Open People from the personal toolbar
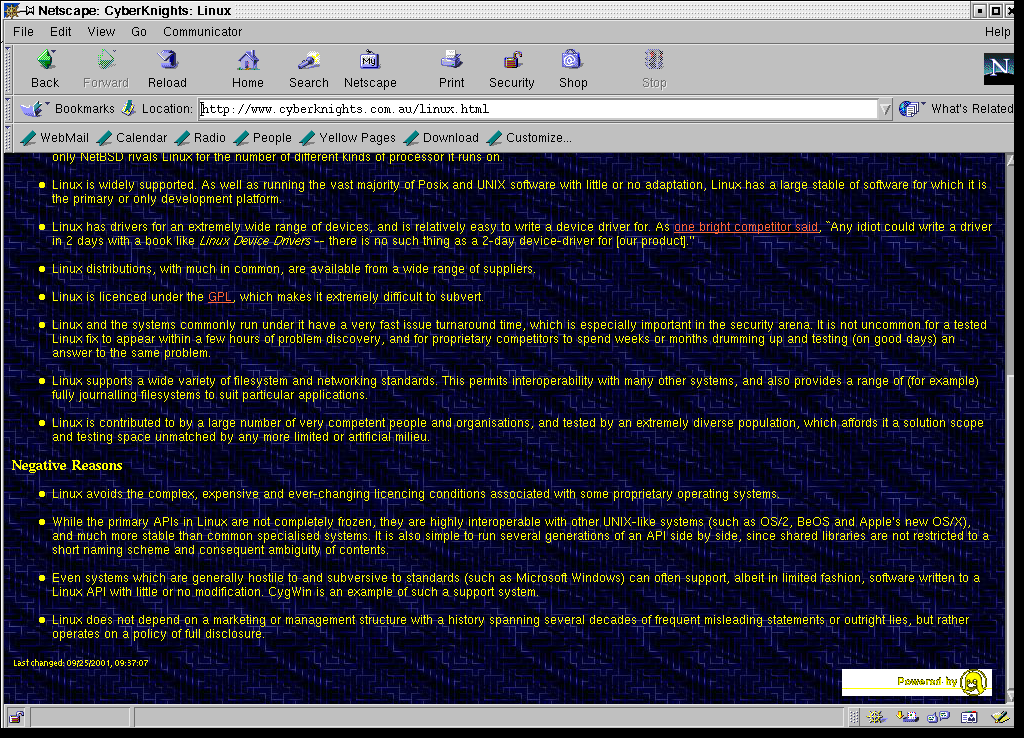This screenshot has width=1024, height=738. (263, 138)
